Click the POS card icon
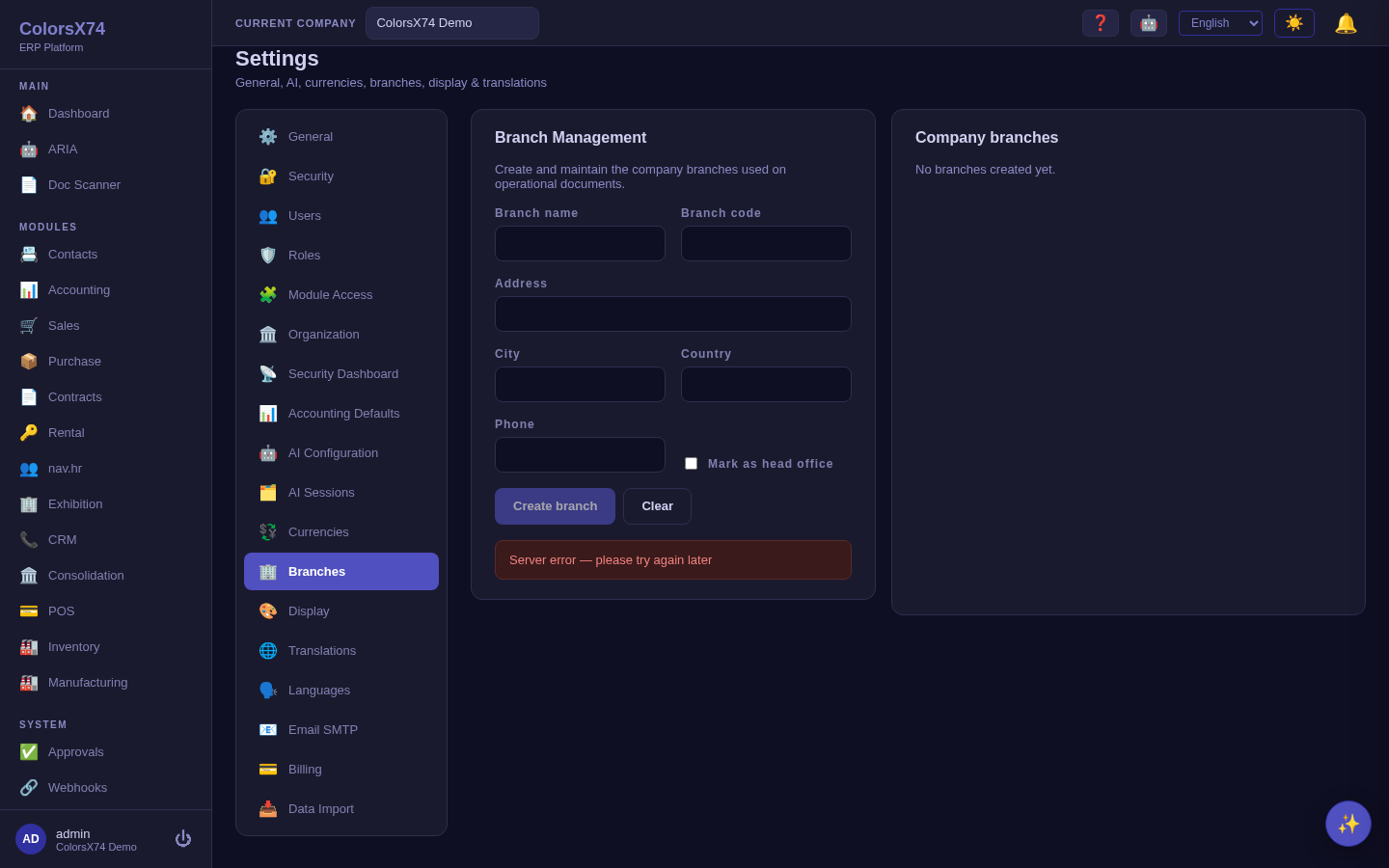This screenshot has width=1389, height=868. (29, 611)
